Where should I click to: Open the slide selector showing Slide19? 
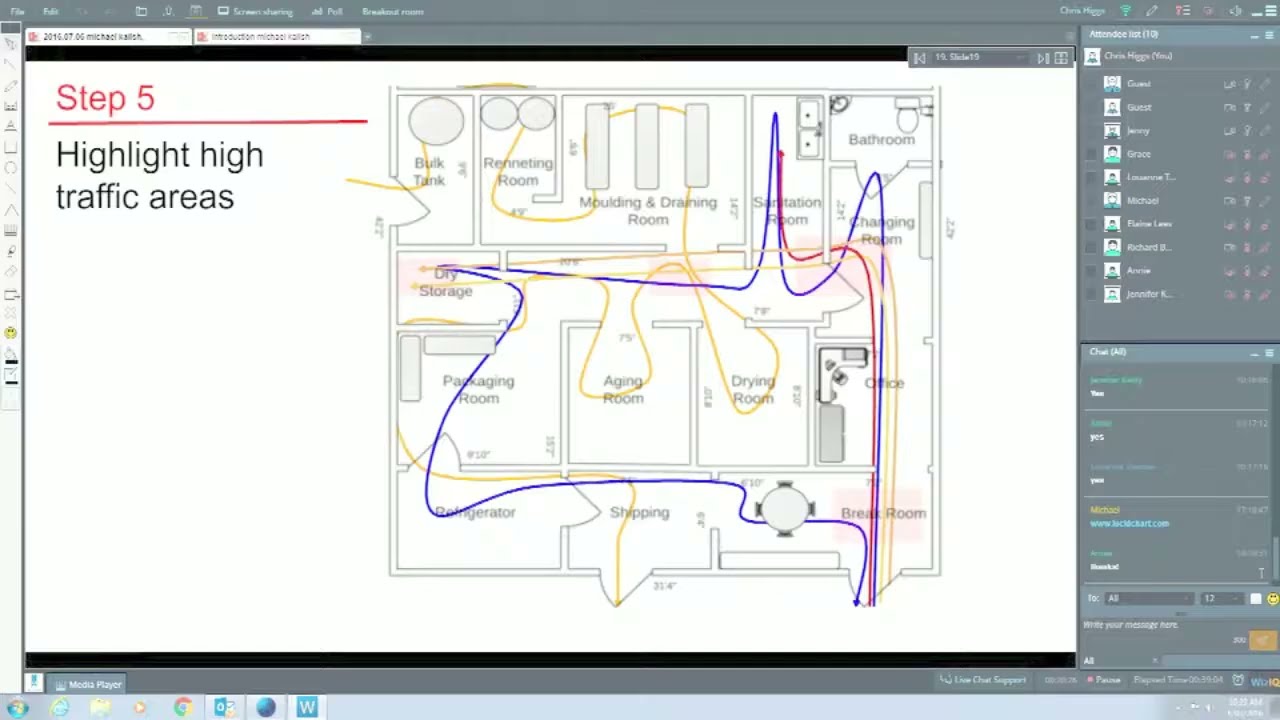click(x=981, y=58)
